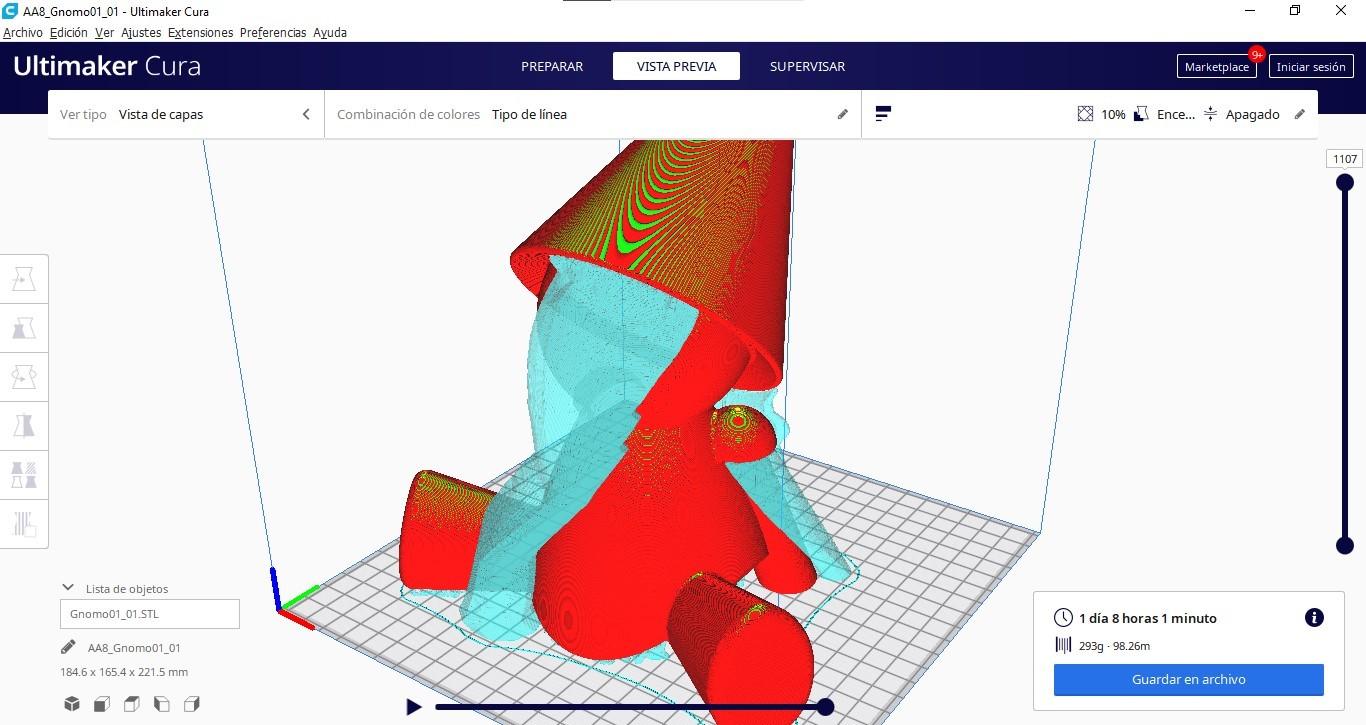Click Guardar en archivo button
Viewport: 1366px width, 725px height.
click(x=1189, y=680)
